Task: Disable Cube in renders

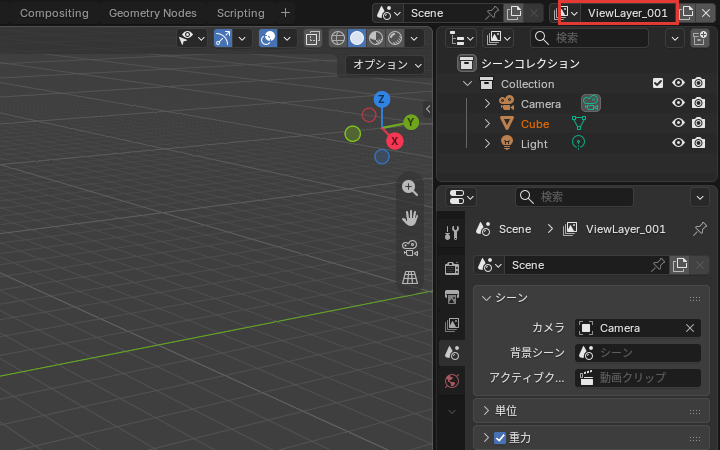Action: pyautogui.click(x=698, y=123)
